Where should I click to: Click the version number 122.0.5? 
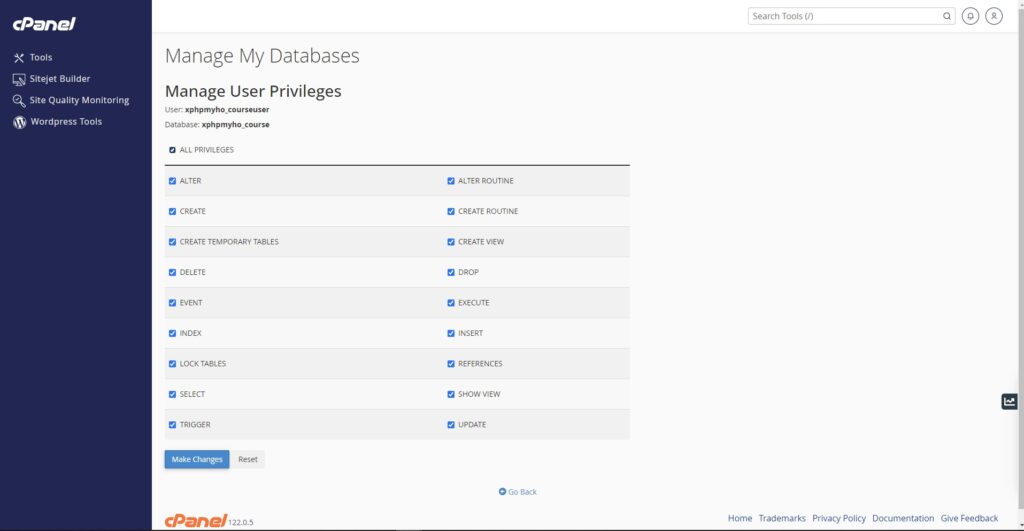pyautogui.click(x=241, y=523)
